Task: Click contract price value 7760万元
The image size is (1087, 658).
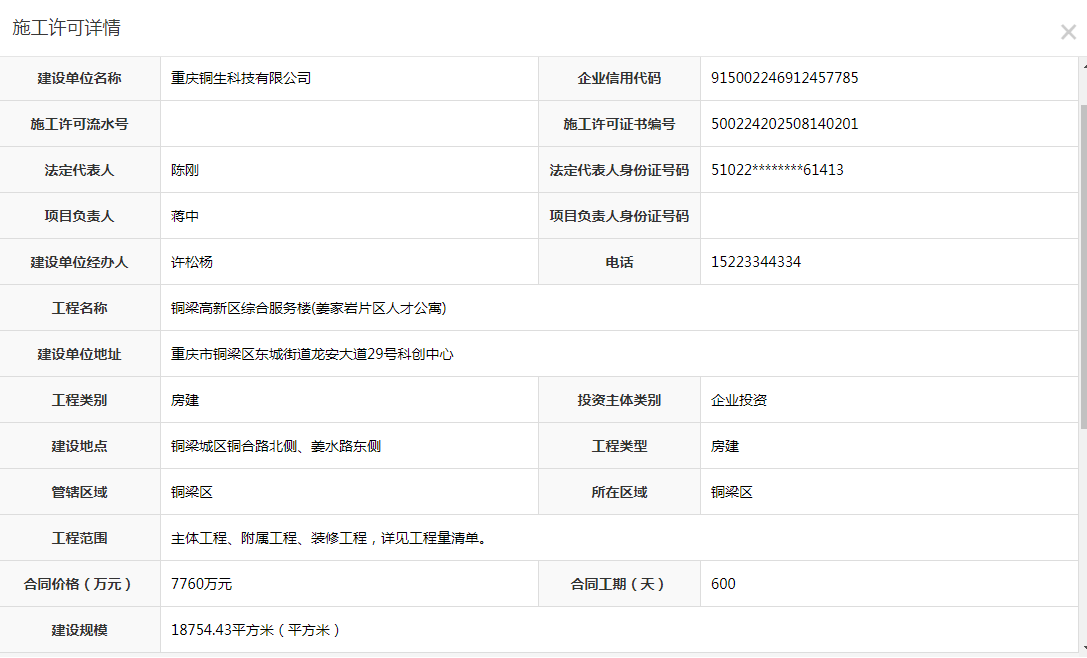Action: coord(201,584)
